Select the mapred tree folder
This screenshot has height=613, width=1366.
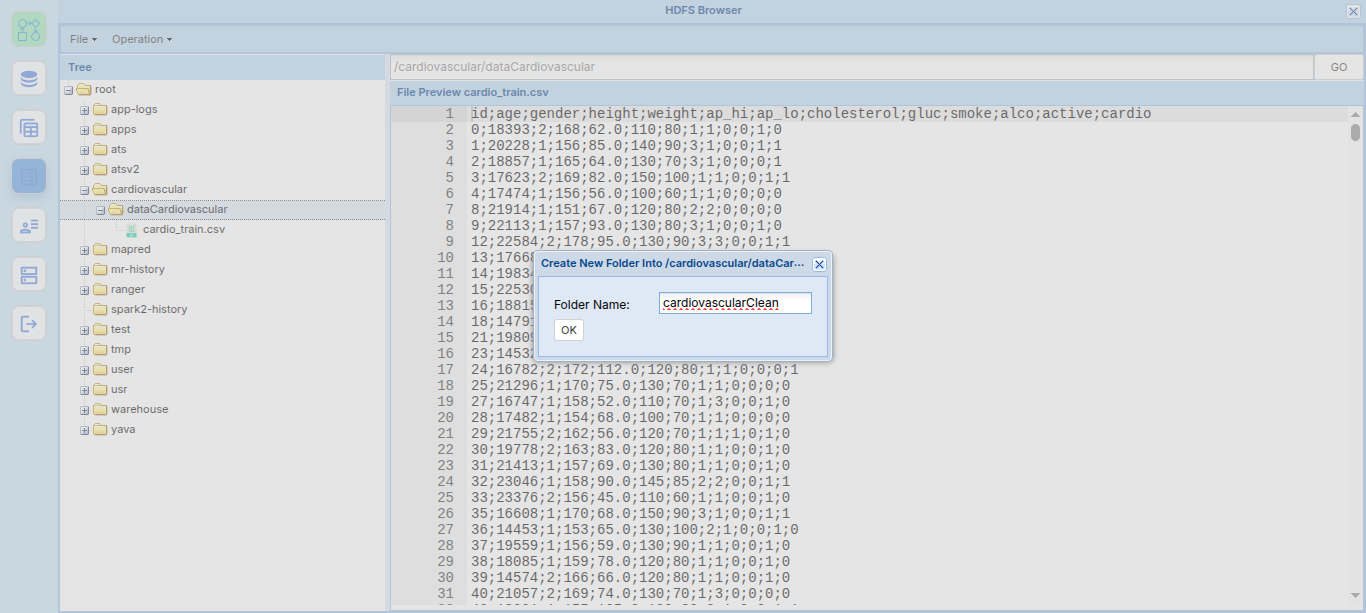pyautogui.click(x=131, y=249)
